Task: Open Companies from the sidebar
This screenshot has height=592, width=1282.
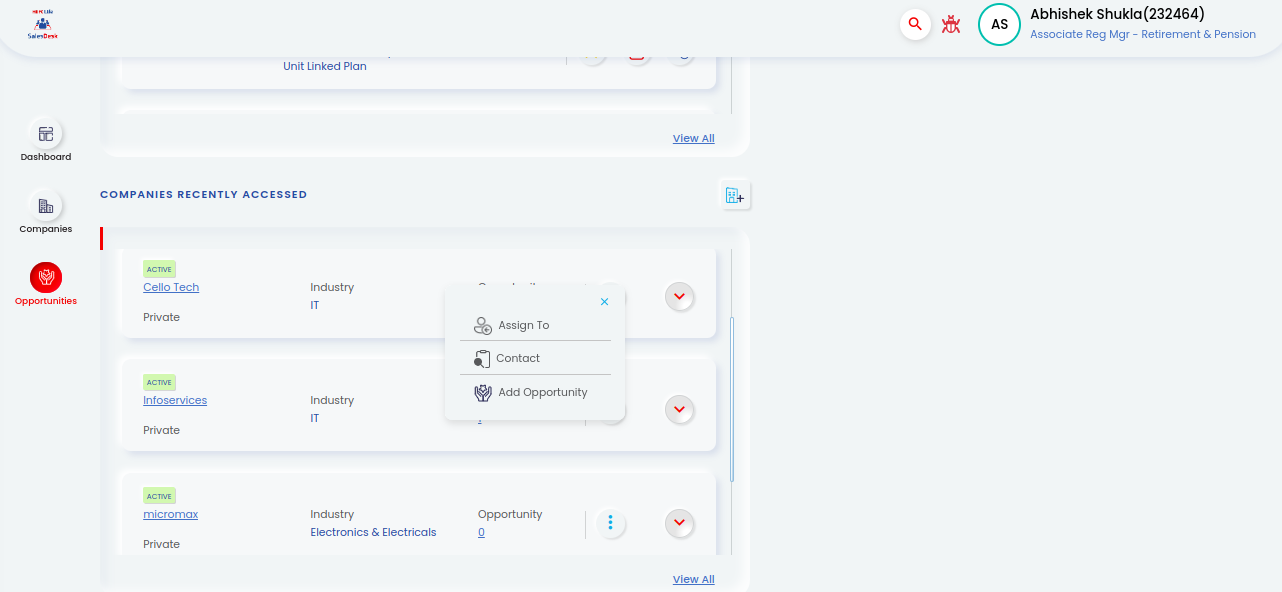Action: click(46, 213)
